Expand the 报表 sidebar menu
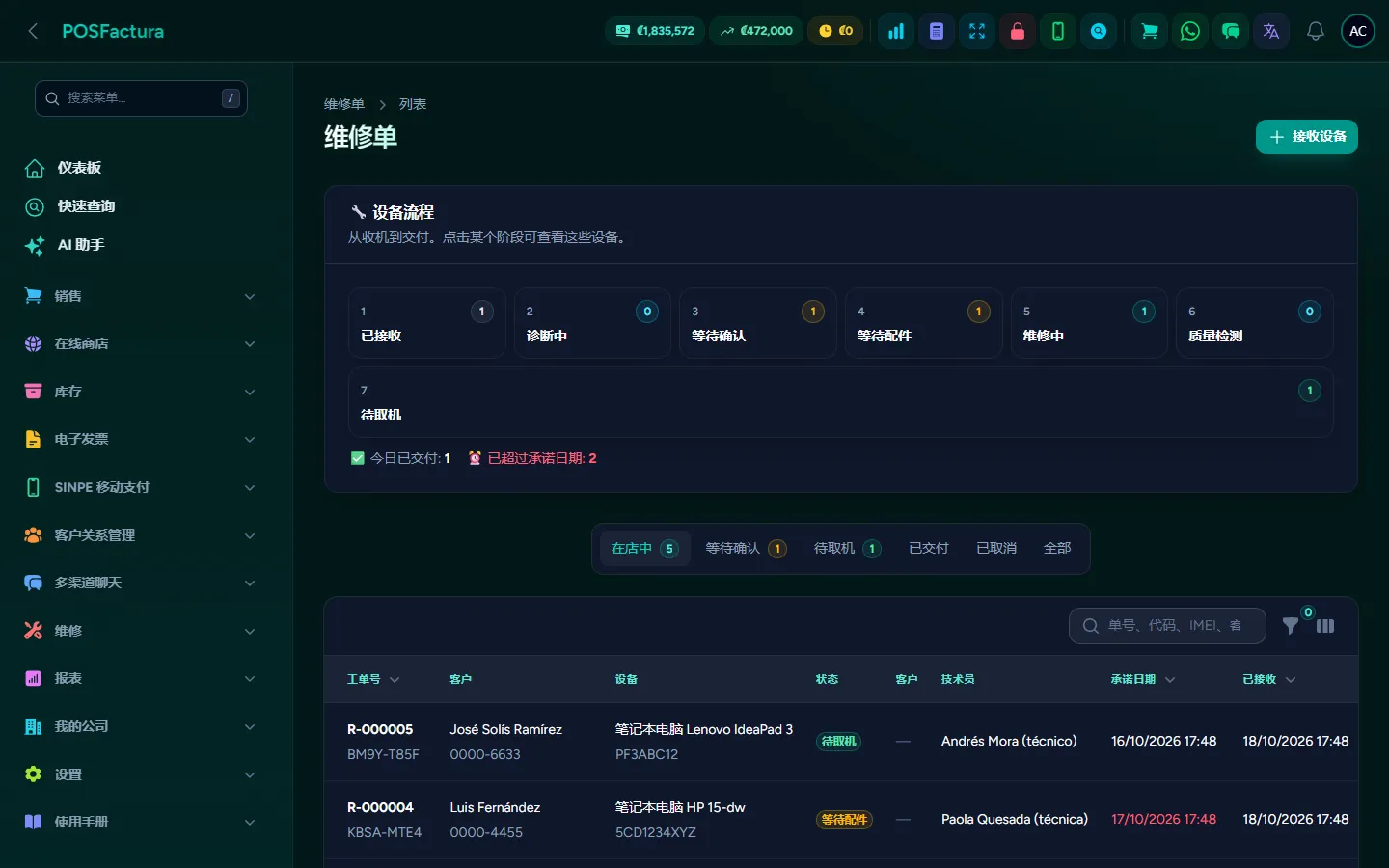 (141, 678)
